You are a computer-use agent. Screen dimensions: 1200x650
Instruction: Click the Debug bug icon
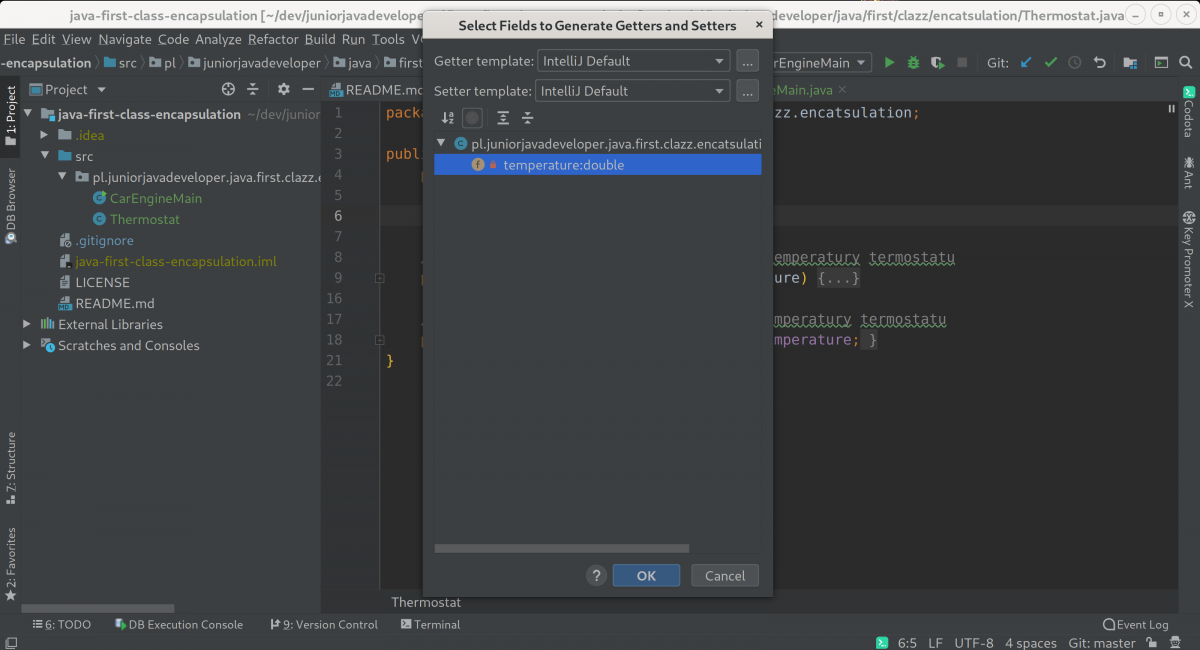(x=913, y=62)
